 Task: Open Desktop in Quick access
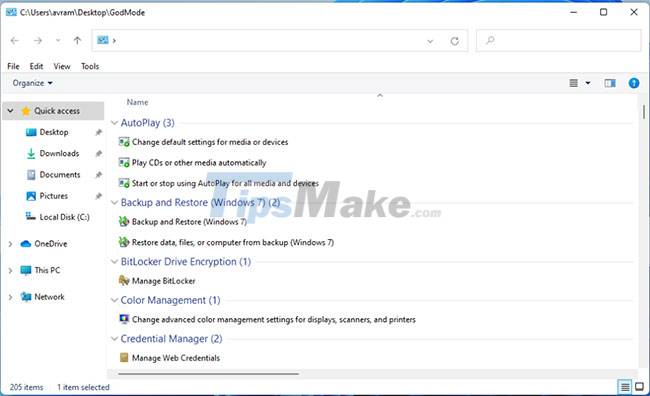coord(54,132)
